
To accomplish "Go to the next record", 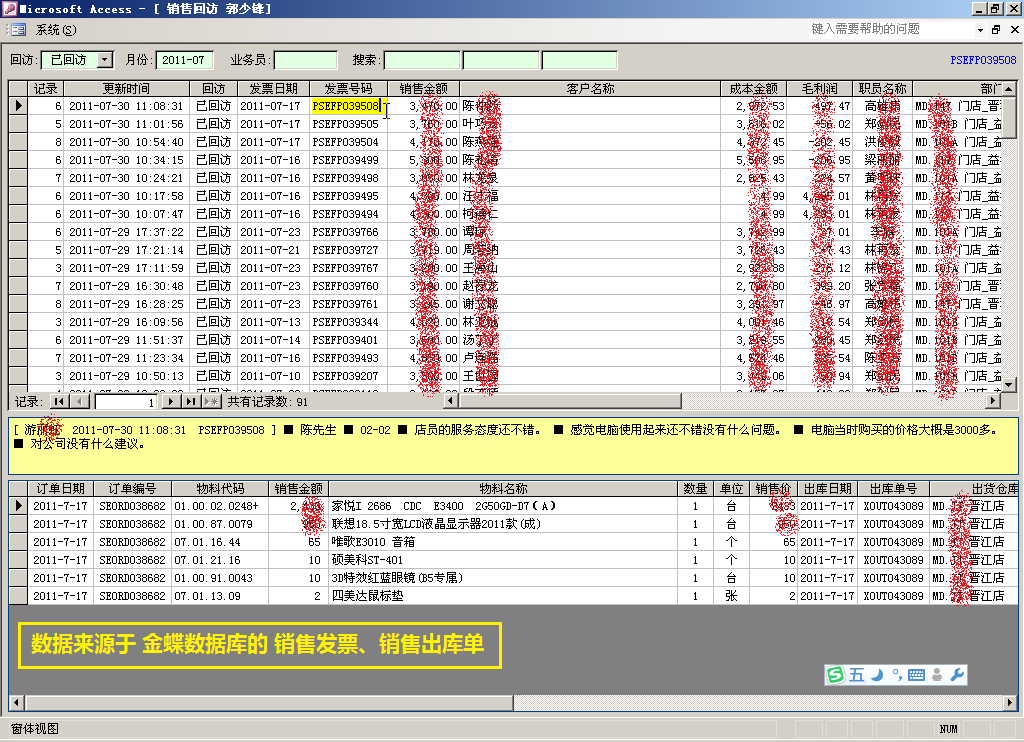I will coord(171,401).
